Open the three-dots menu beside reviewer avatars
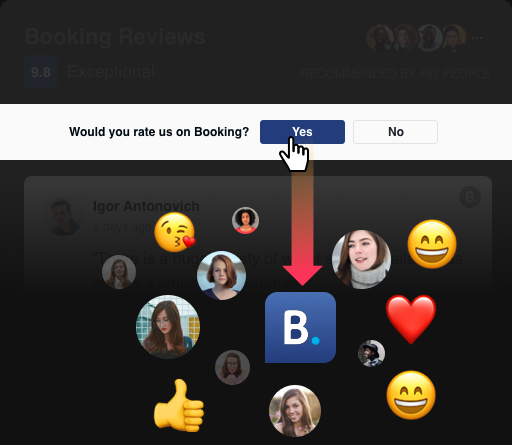512x445 pixels. pyautogui.click(x=477, y=38)
